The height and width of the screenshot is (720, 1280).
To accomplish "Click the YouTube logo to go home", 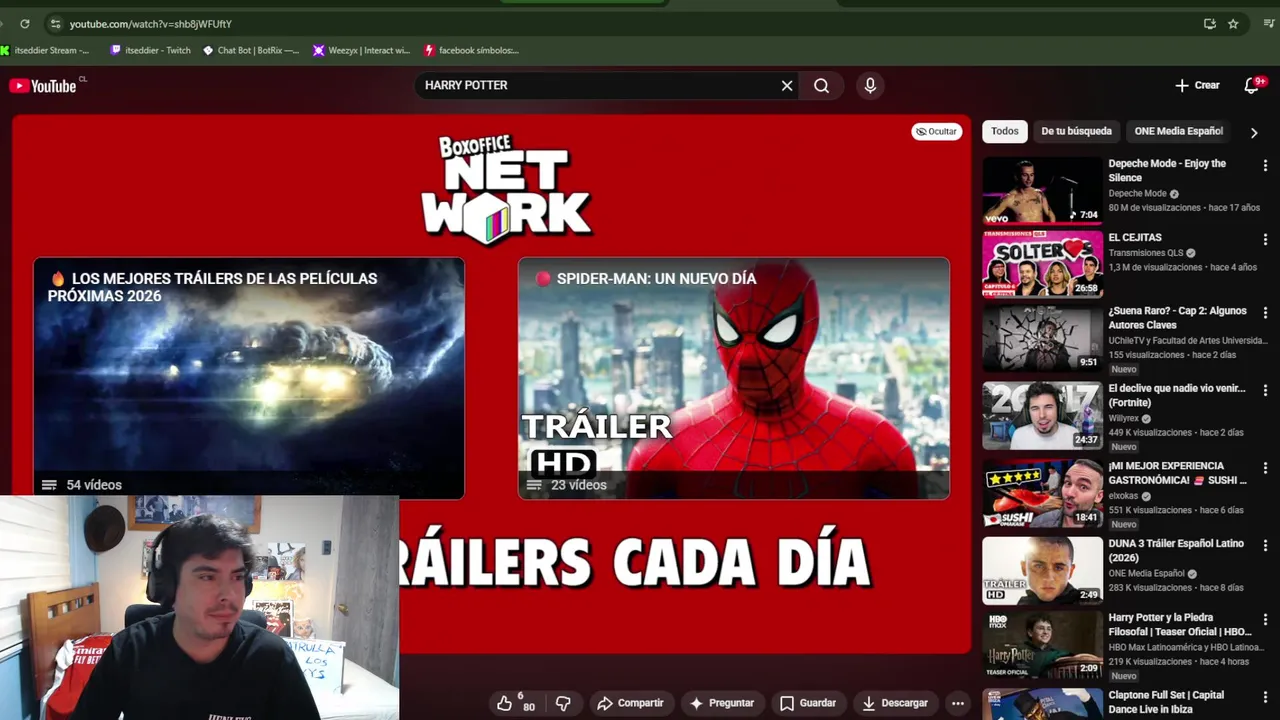I will click(42, 86).
